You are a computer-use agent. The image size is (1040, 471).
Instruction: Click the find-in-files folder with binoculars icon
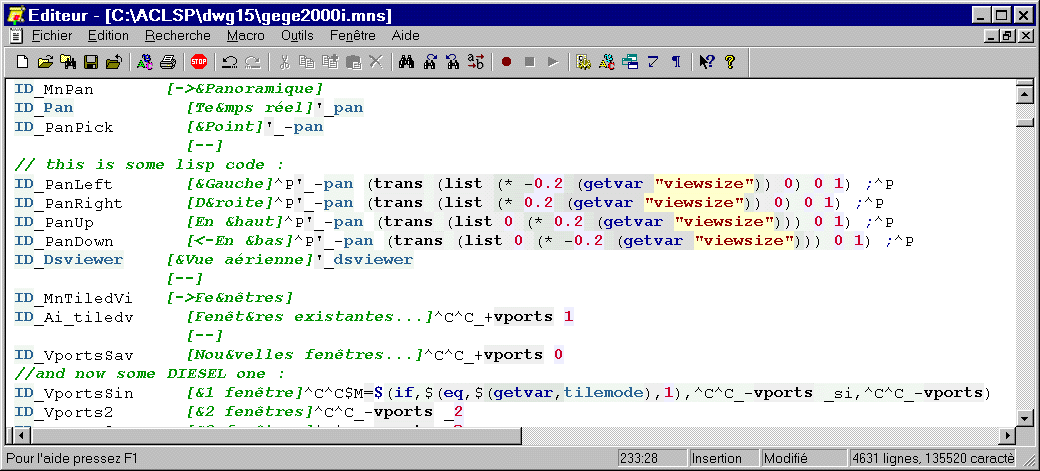point(68,62)
